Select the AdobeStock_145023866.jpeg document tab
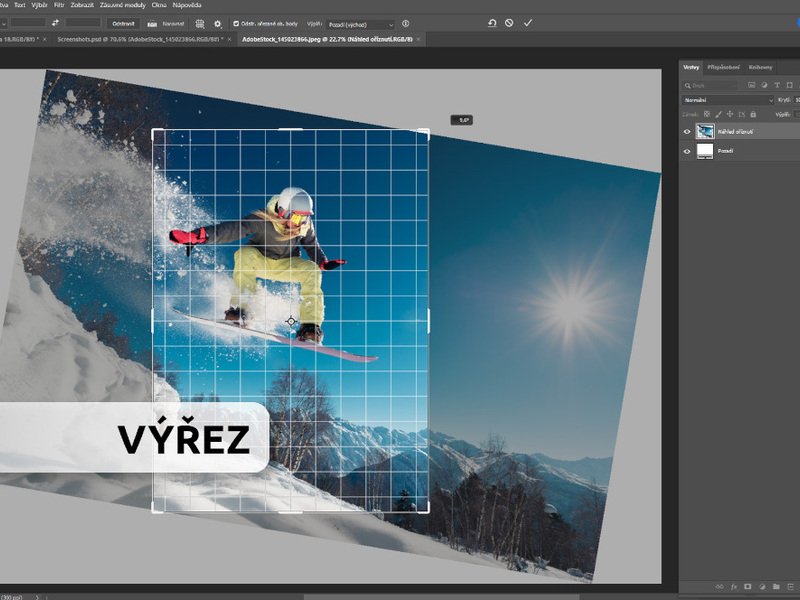The image size is (800, 600). (x=327, y=39)
